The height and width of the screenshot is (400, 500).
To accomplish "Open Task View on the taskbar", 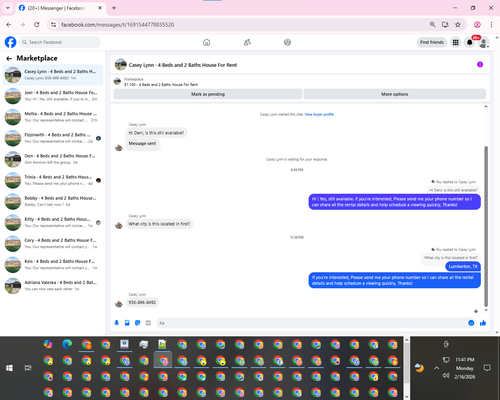I will [x=28, y=368].
